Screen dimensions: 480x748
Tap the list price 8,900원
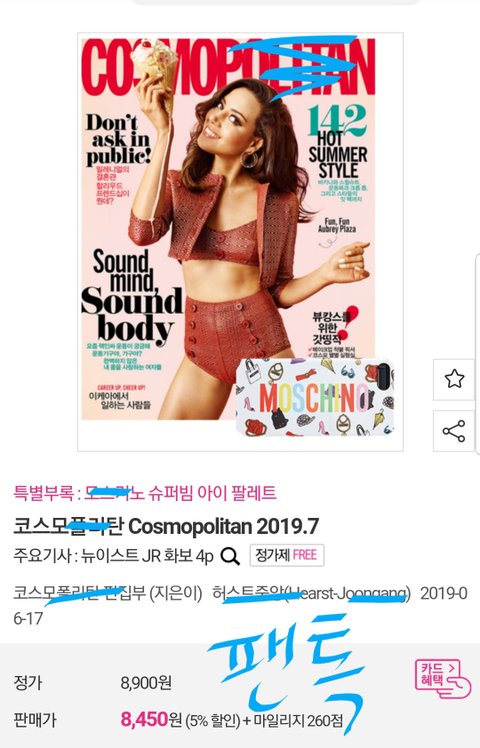tap(146, 683)
